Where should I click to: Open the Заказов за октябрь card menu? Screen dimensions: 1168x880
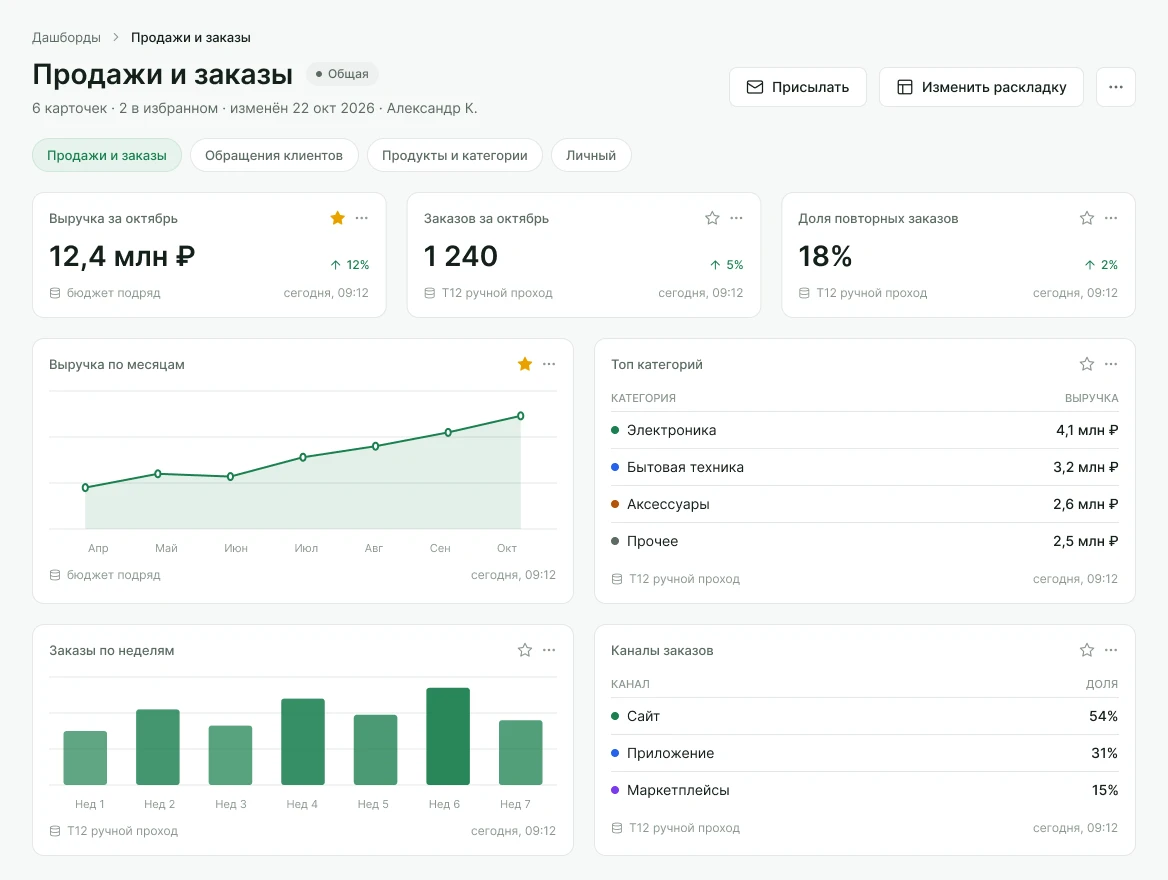tap(737, 218)
